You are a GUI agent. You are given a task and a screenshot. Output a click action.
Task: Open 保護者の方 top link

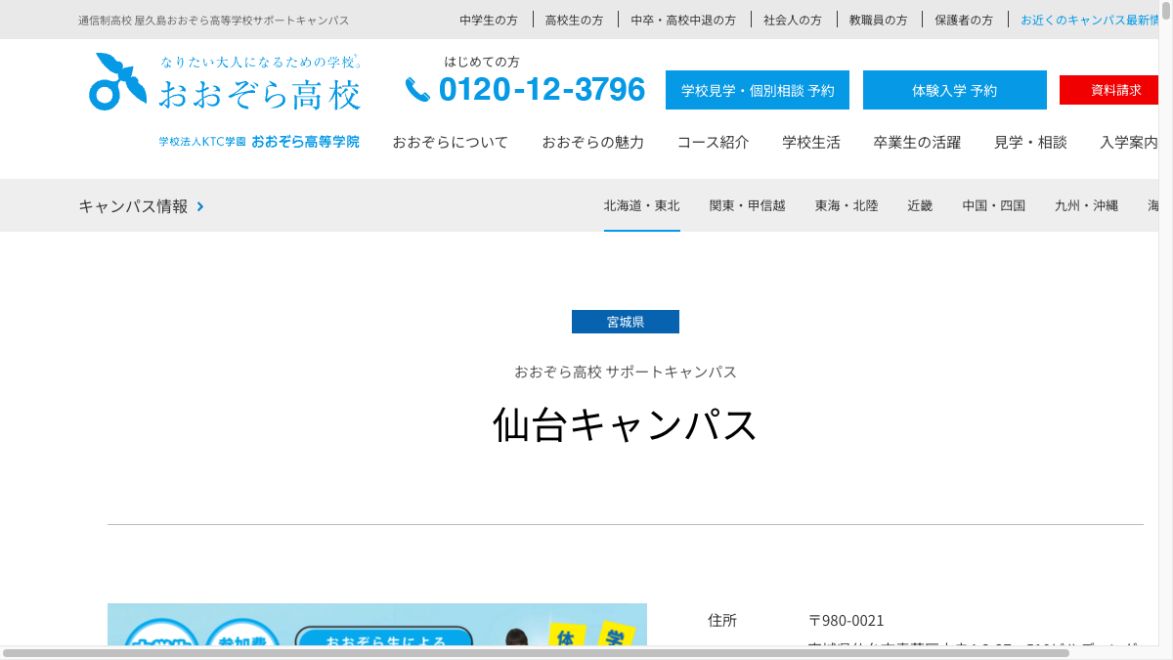pos(964,20)
